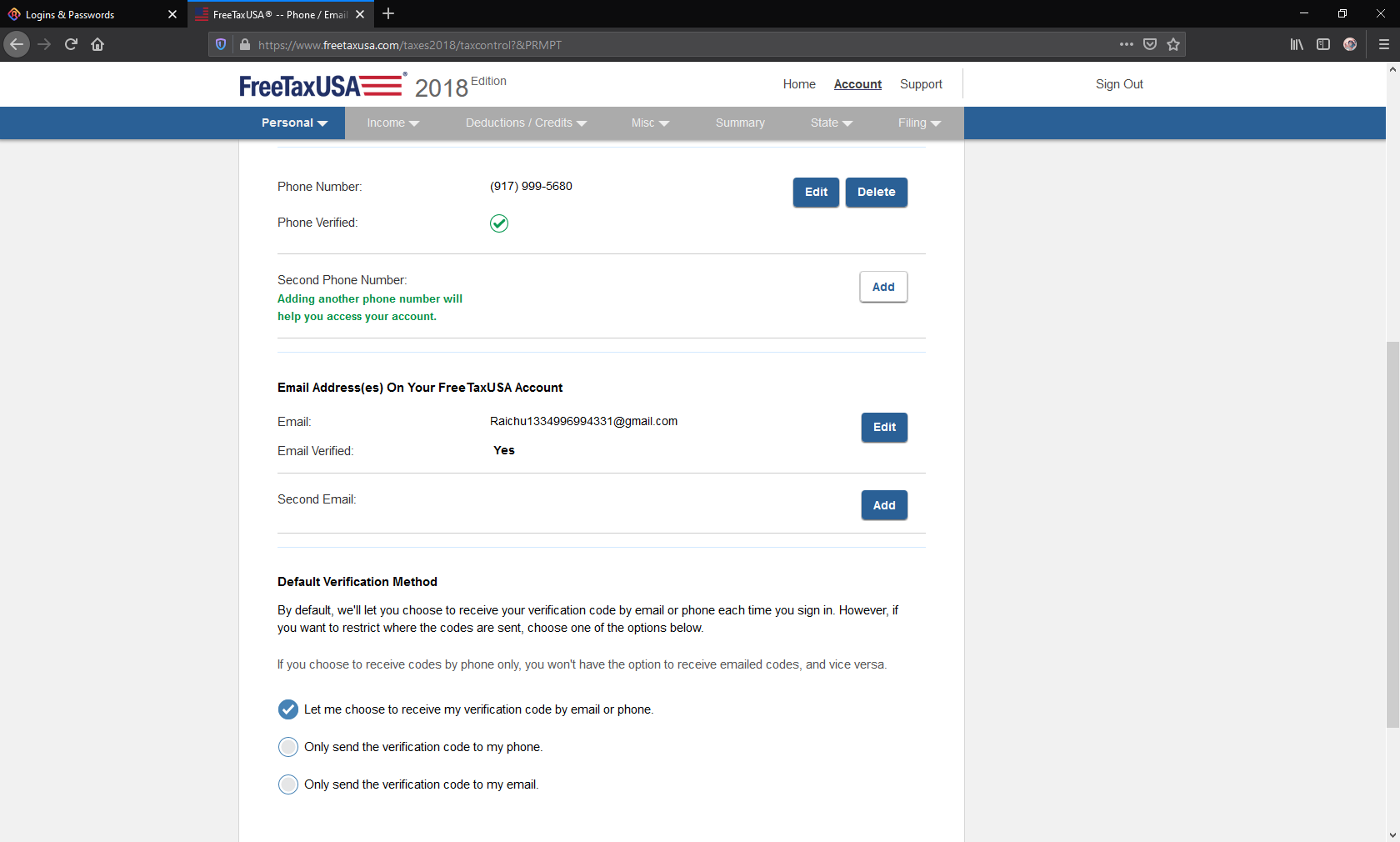
Task: Add a second email
Action: coord(884,505)
